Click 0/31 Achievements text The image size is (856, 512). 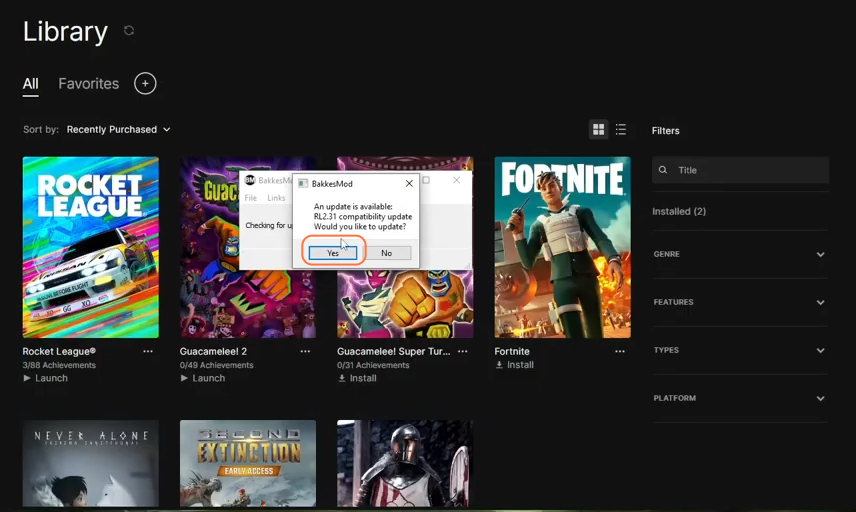(x=373, y=365)
